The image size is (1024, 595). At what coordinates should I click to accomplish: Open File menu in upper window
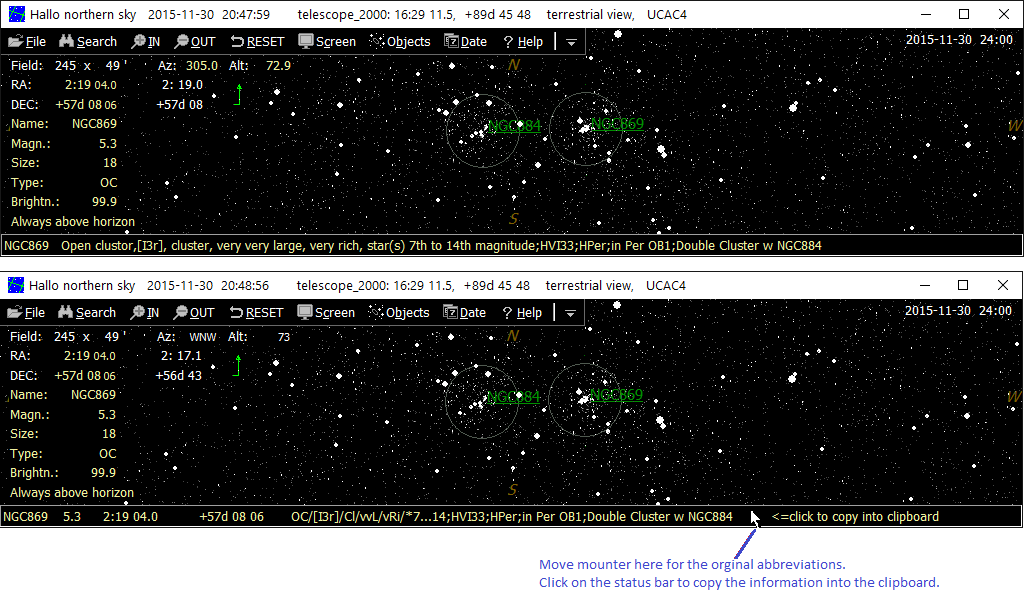(27, 41)
